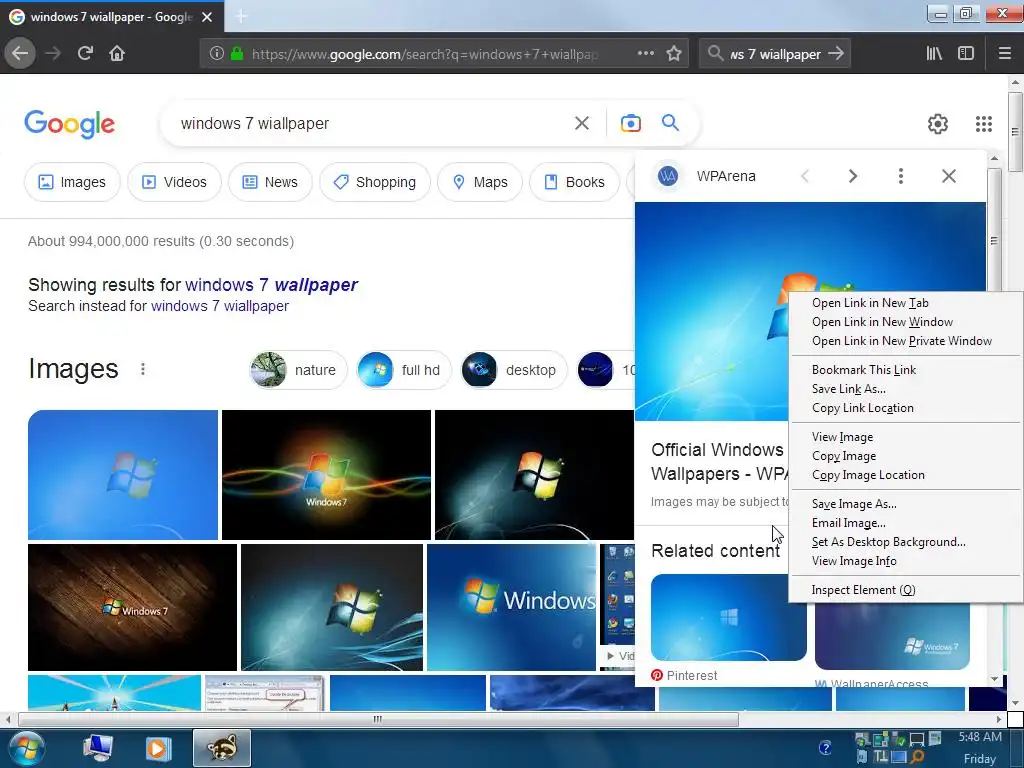Image resolution: width=1024 pixels, height=768 pixels.
Task: Open the site information icon in the address bar
Action: 217,53
